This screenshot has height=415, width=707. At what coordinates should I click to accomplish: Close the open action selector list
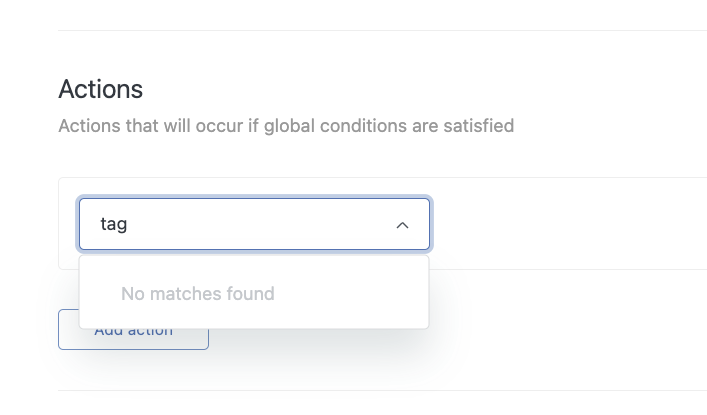click(402, 225)
